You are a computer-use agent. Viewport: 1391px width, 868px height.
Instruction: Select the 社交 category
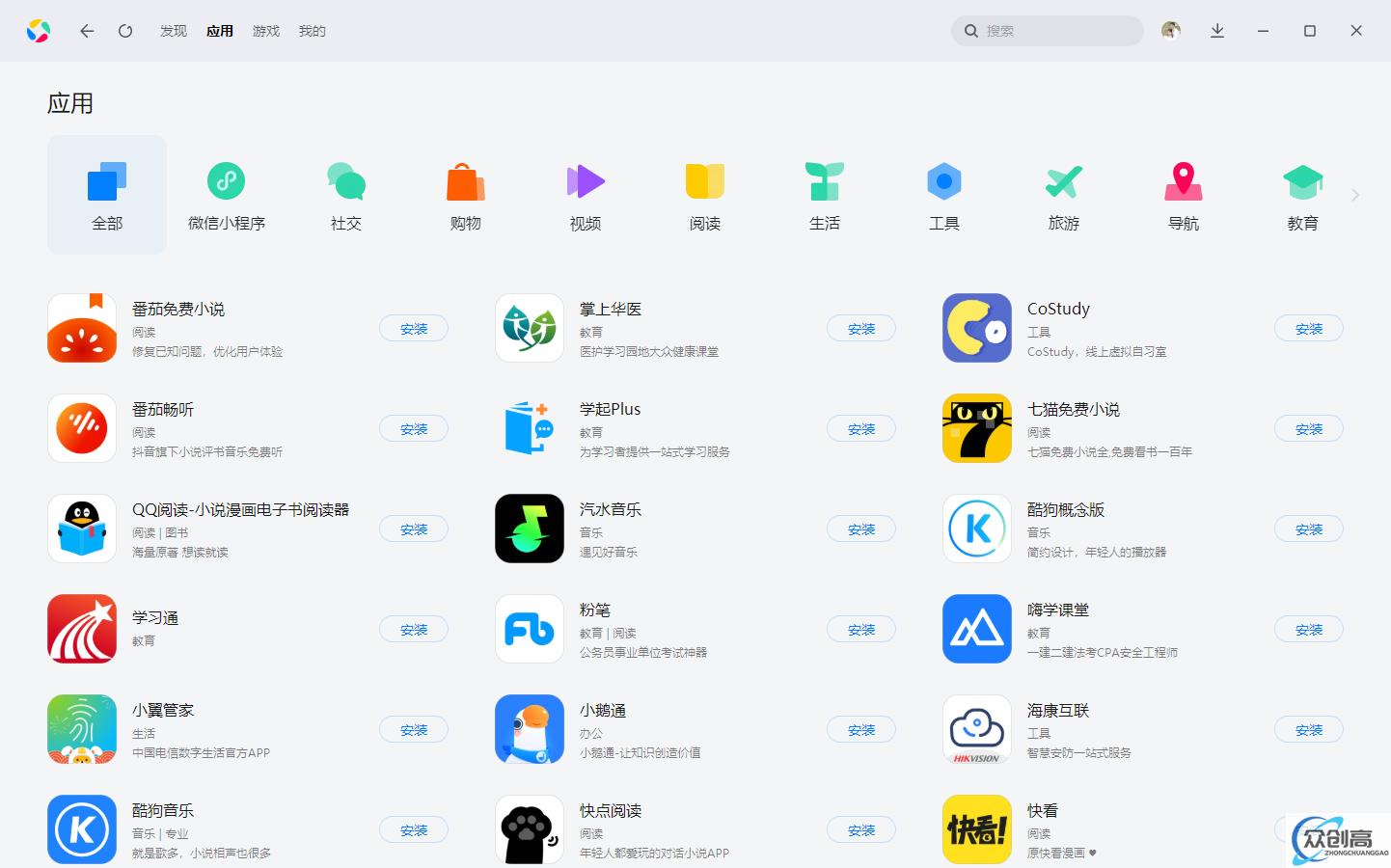click(346, 195)
